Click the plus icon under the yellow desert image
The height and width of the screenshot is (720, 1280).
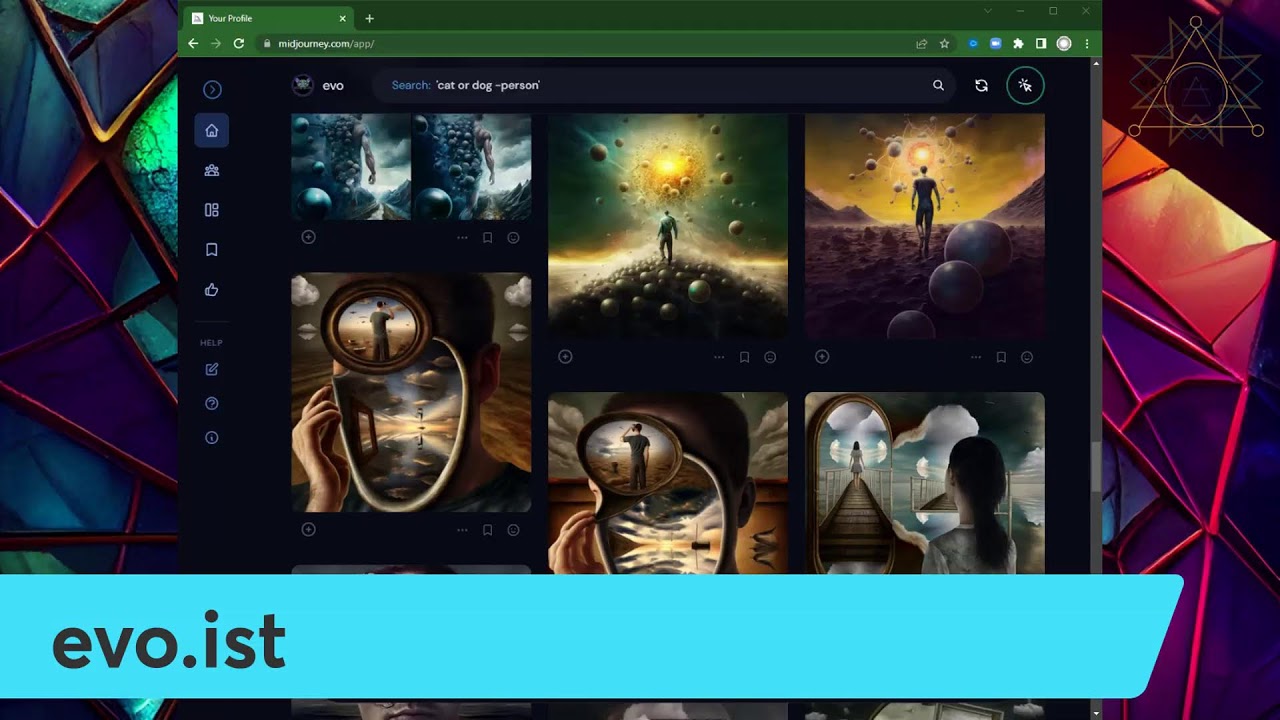822,356
